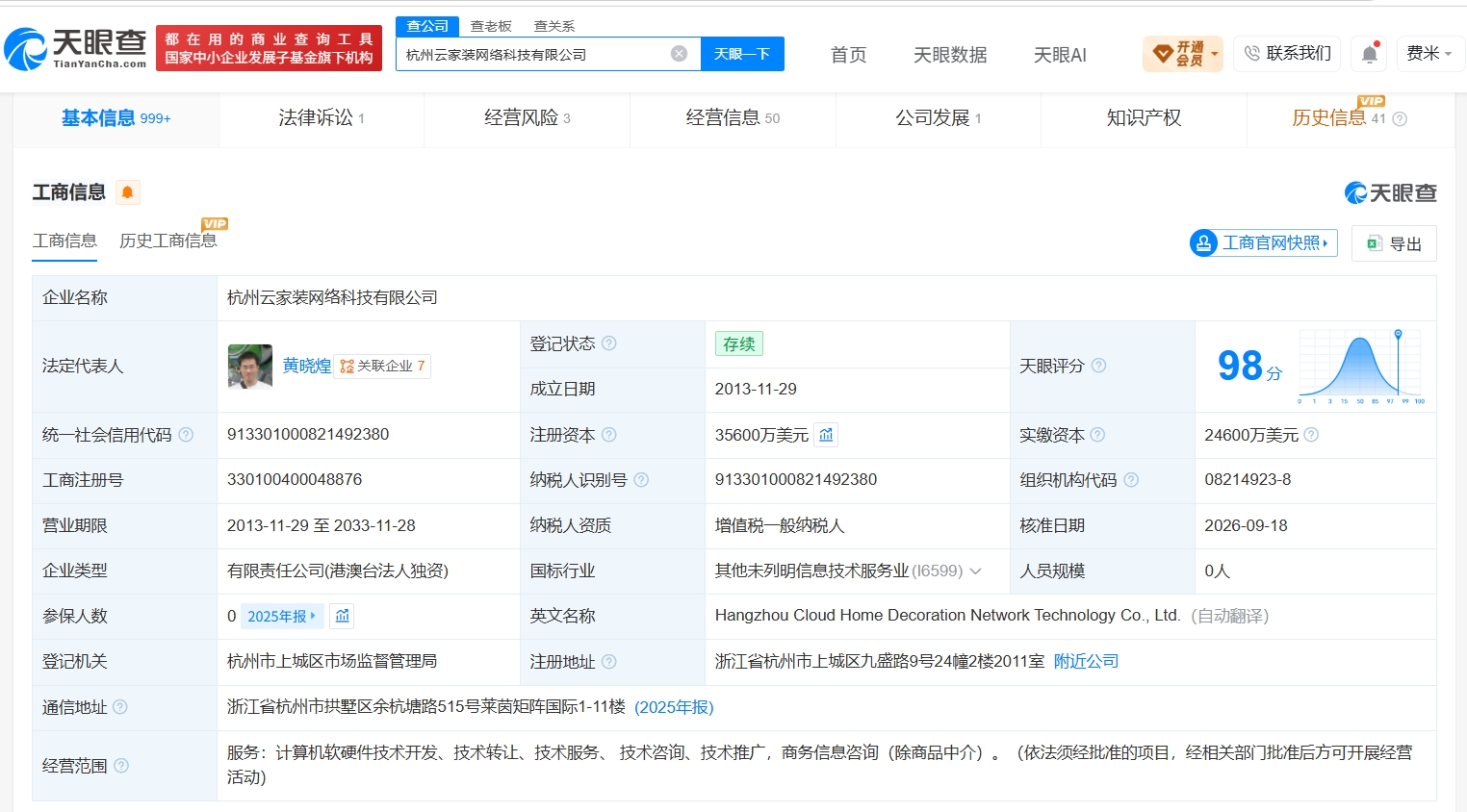Click the 关联企业 network icon
The width and height of the screenshot is (1467, 812).
click(x=347, y=367)
